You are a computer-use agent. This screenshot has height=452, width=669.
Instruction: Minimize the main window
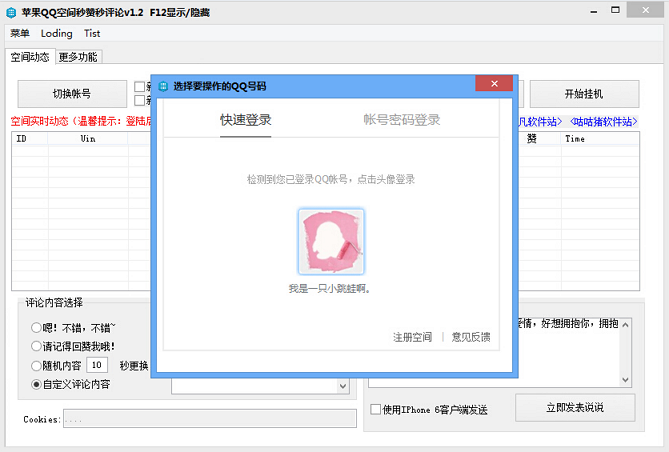point(593,11)
